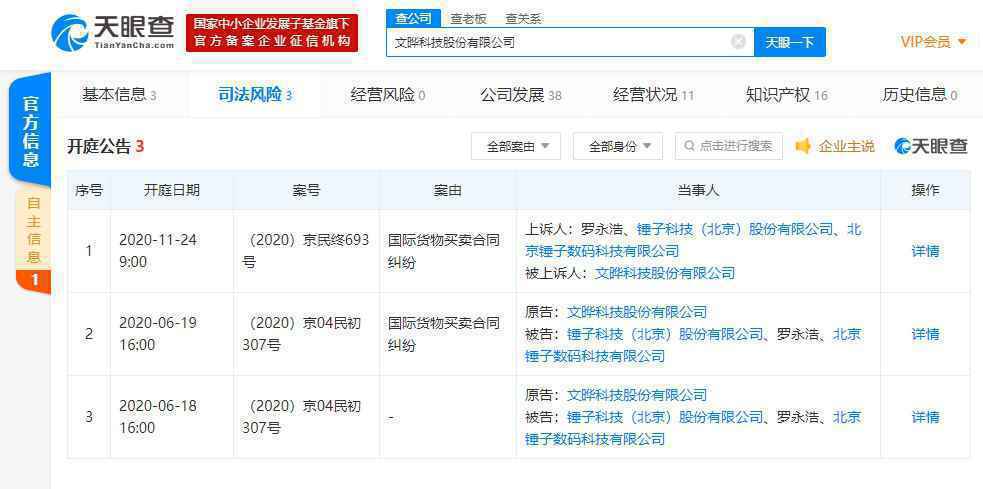Click the 案号 column header
983x489 pixels.
(x=306, y=191)
